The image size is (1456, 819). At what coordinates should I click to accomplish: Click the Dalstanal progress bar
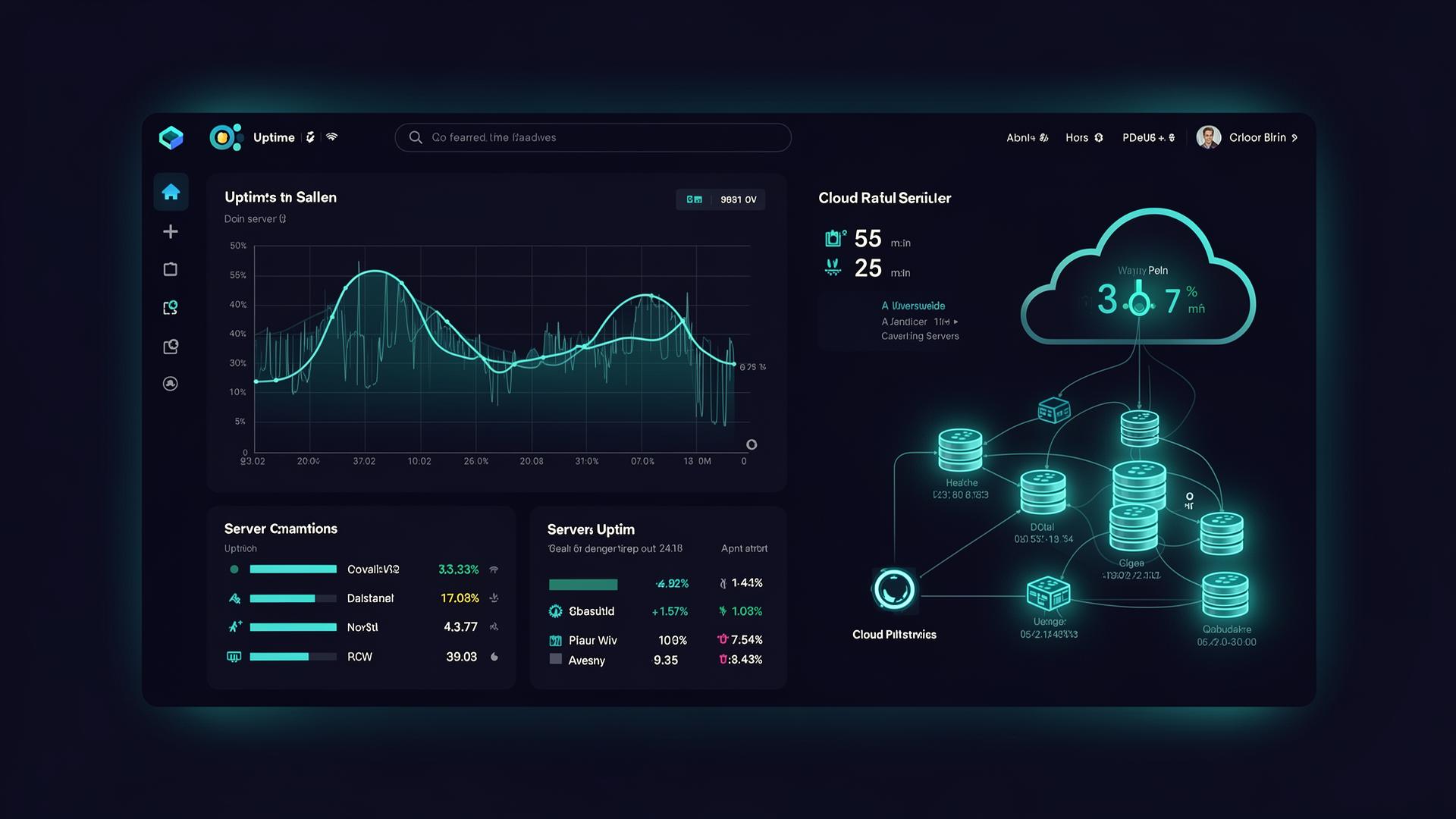tap(293, 598)
